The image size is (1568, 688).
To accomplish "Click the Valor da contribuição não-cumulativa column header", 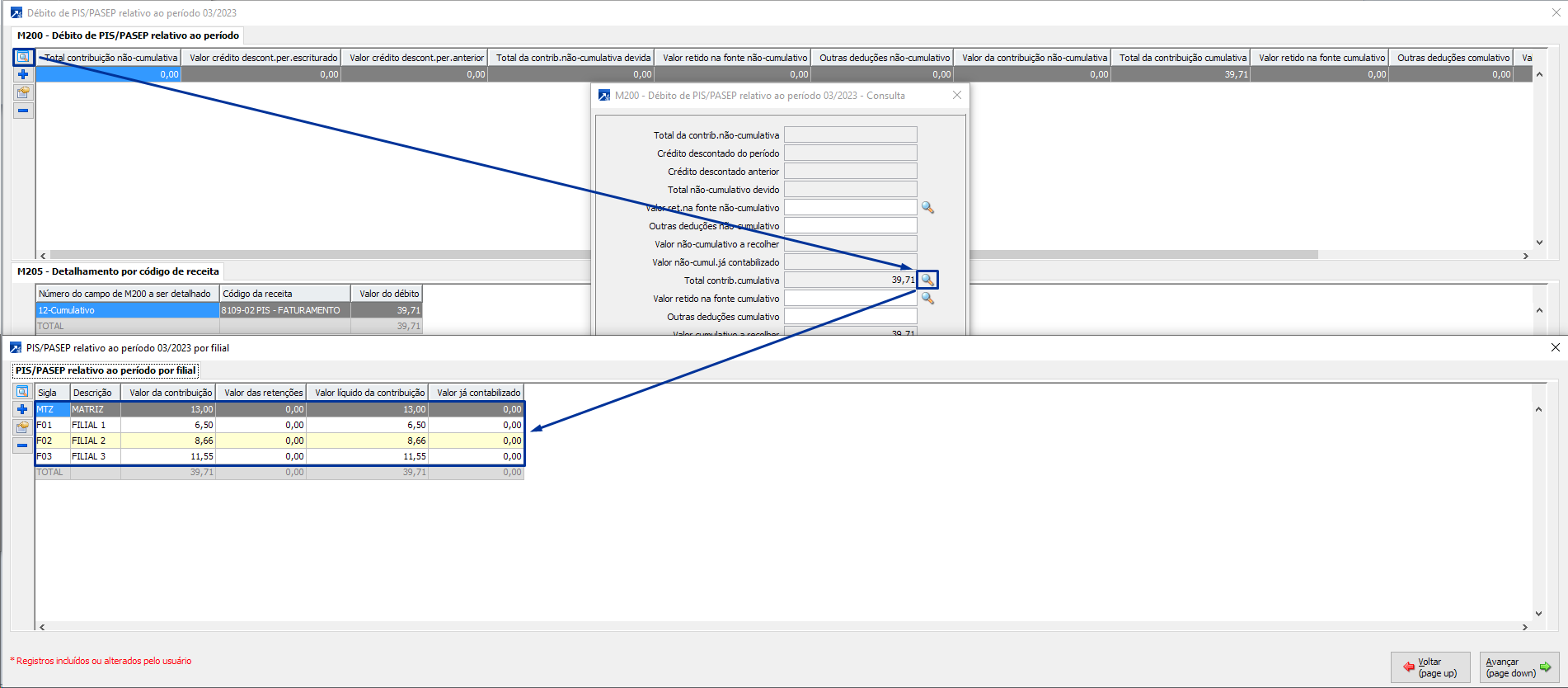I will click(1034, 58).
